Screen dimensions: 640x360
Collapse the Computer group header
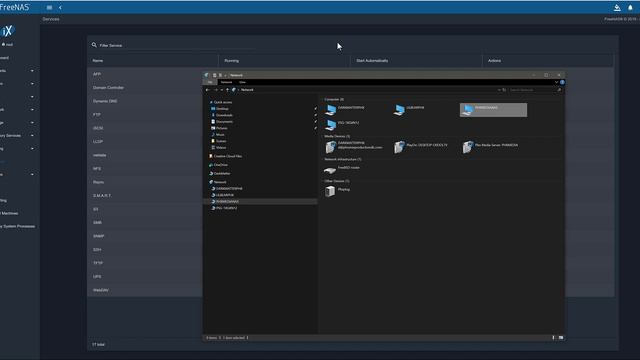334,99
